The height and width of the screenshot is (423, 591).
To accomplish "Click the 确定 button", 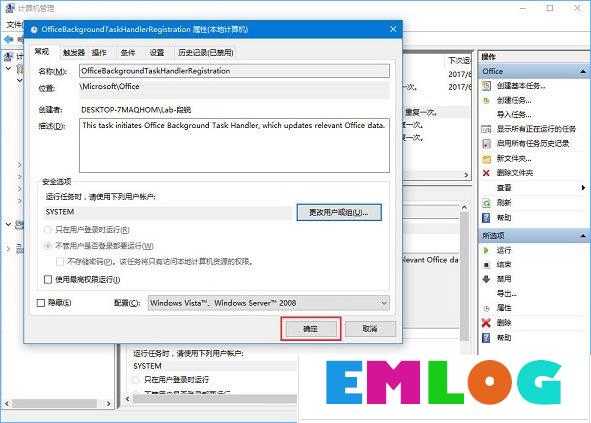I will tap(311, 329).
